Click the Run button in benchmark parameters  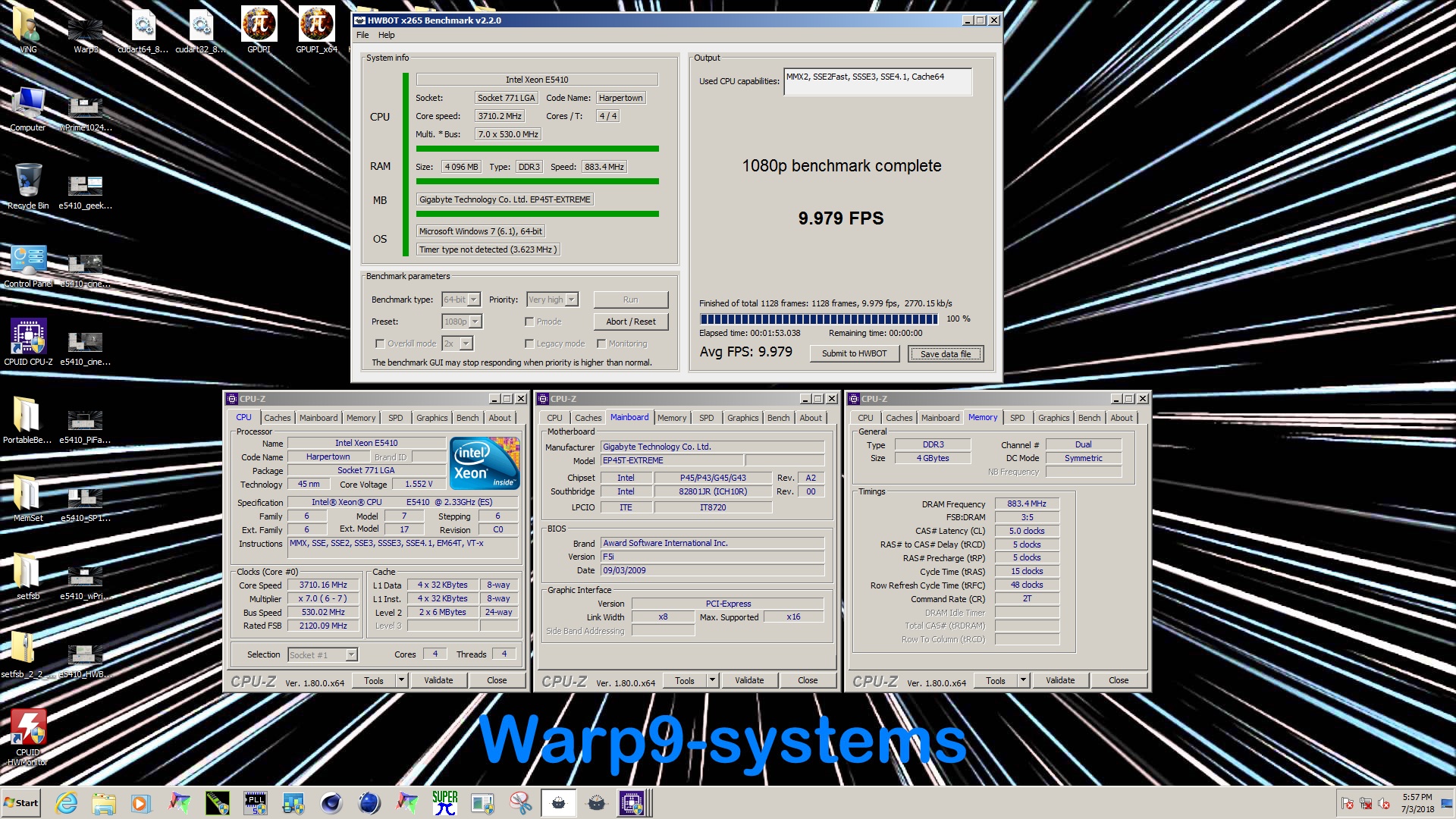[x=630, y=300]
